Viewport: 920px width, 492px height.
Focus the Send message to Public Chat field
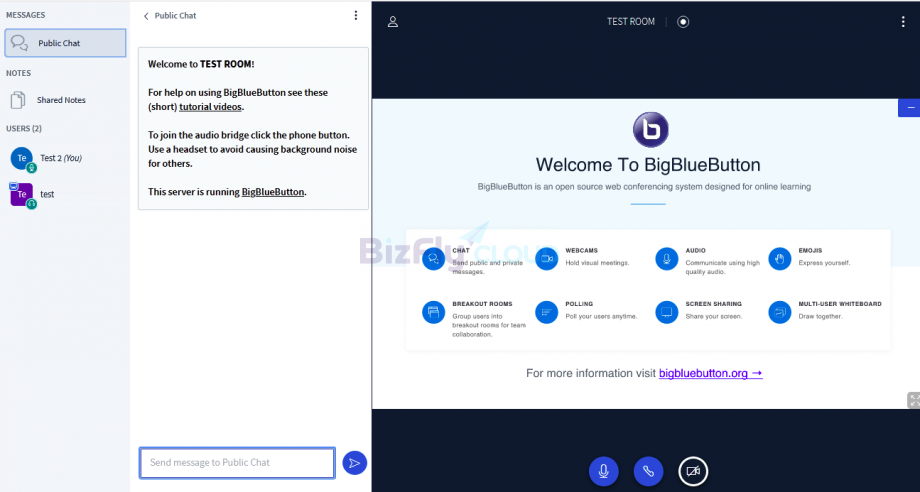(237, 463)
